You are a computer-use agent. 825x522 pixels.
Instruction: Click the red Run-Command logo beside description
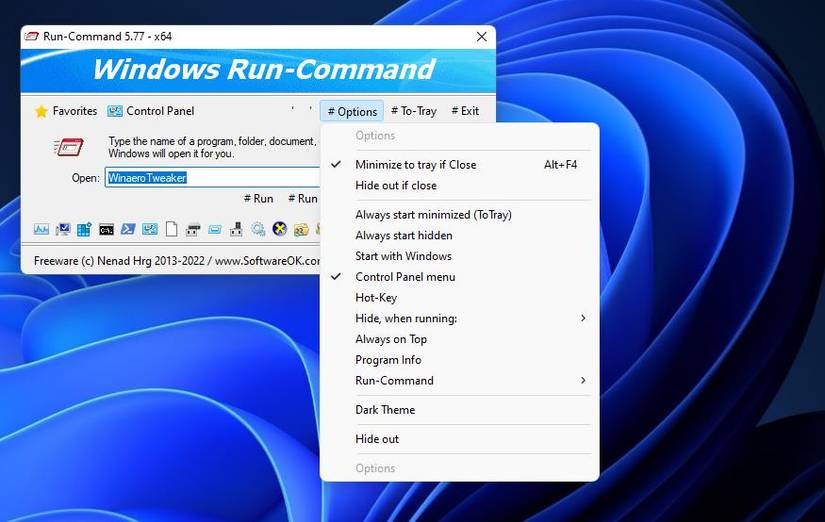[69, 147]
